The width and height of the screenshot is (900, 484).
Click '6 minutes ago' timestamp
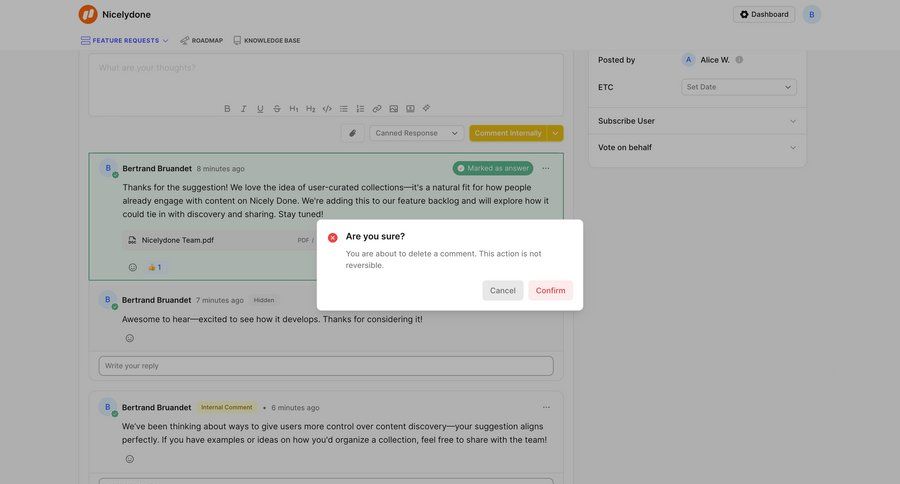coord(295,408)
